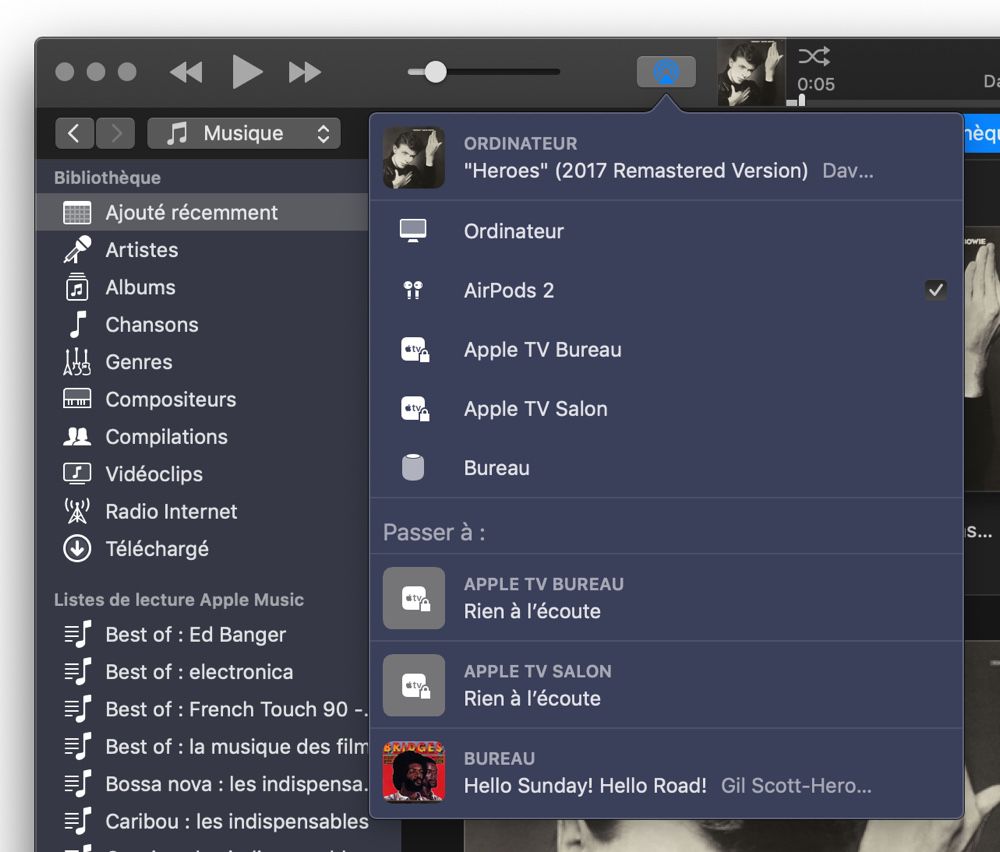1000x852 pixels.
Task: Select Bureau HomePod output
Action: (x=666, y=468)
